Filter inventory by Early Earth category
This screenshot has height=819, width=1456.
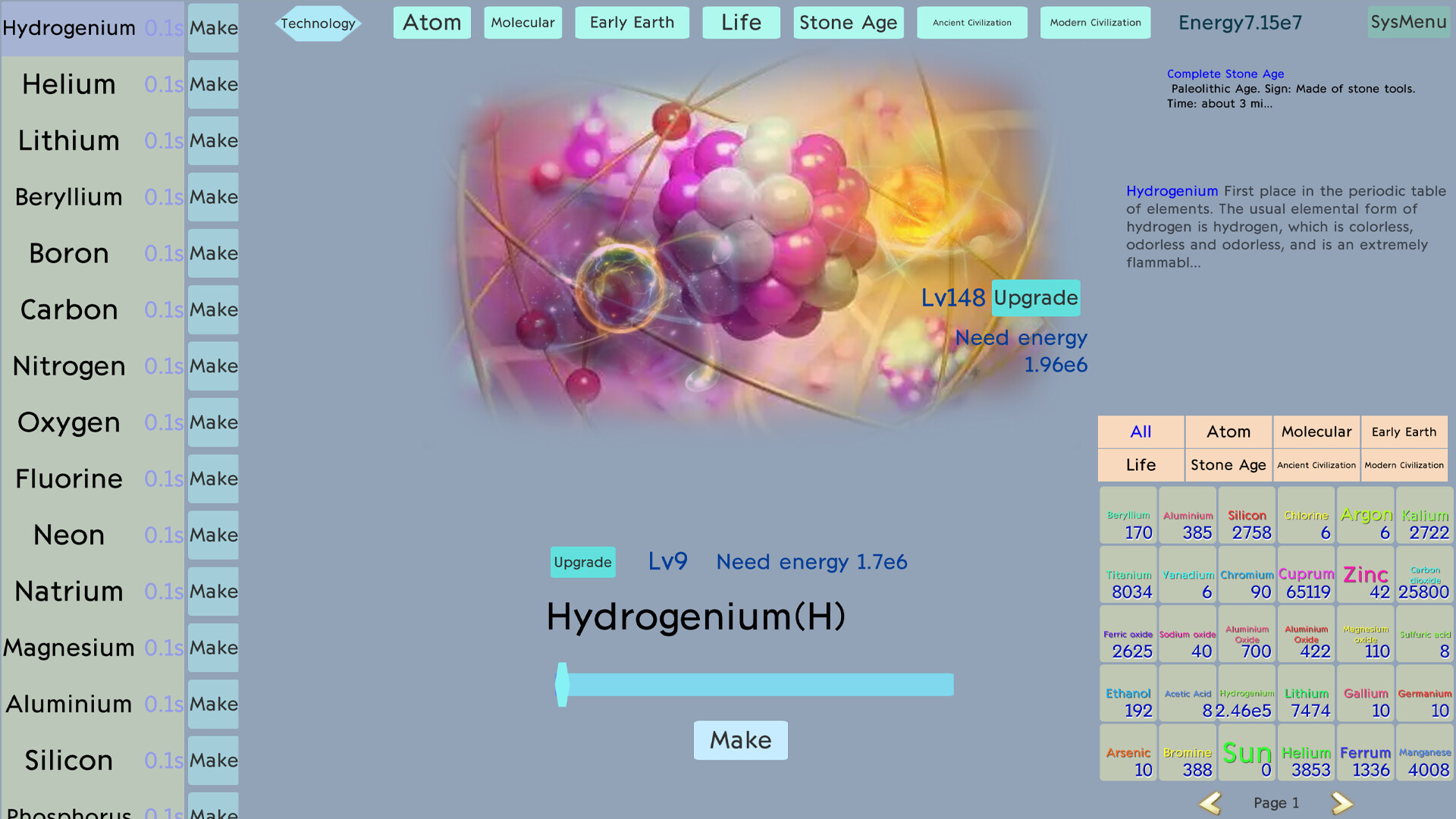1404,431
